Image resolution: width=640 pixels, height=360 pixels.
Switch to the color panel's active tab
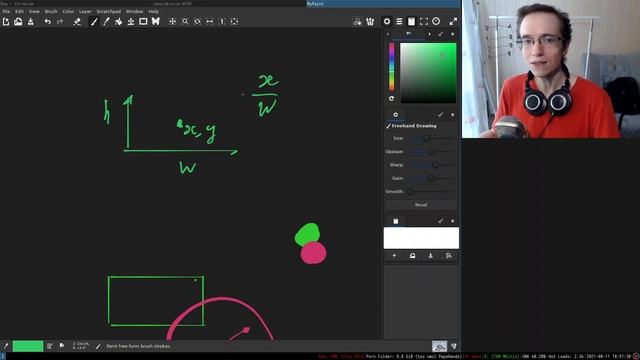408,34
